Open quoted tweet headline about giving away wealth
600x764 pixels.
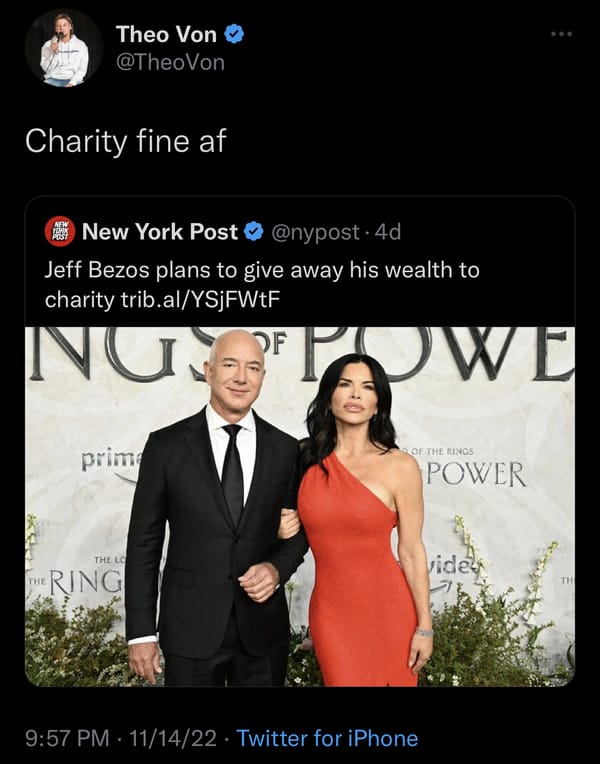pos(262,285)
